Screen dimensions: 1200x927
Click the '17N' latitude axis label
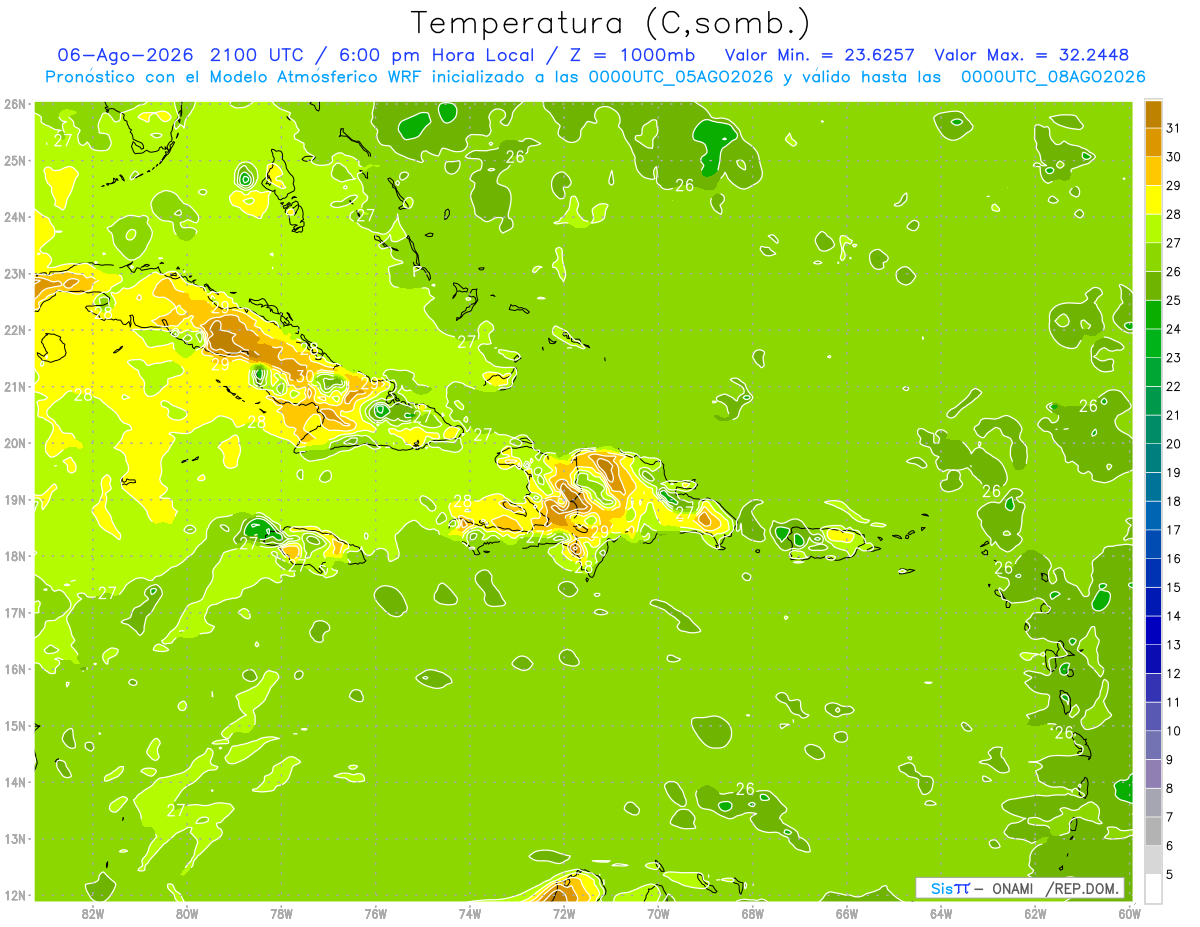pyautogui.click(x=16, y=612)
